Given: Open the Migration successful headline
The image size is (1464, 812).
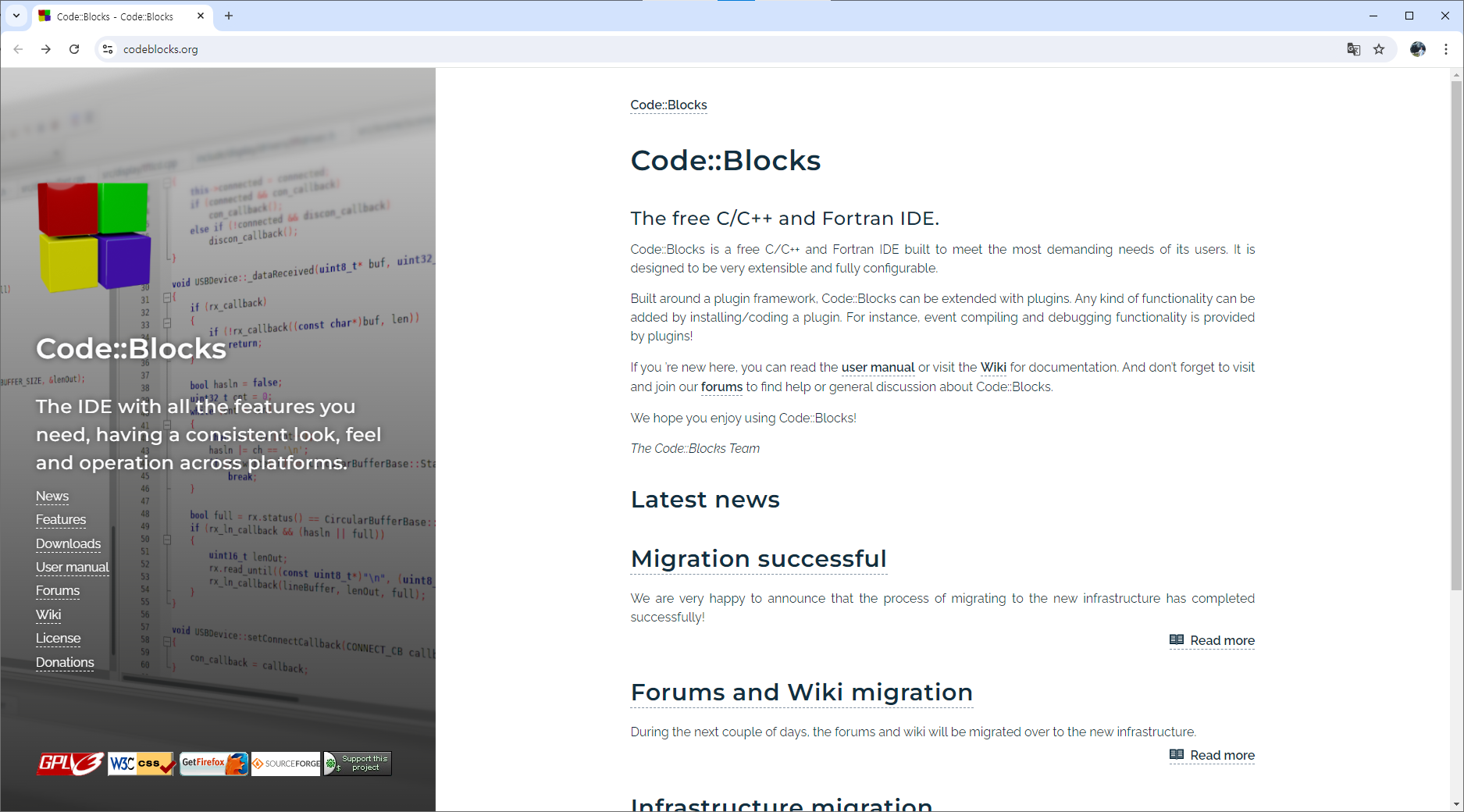Looking at the screenshot, I should click(759, 559).
